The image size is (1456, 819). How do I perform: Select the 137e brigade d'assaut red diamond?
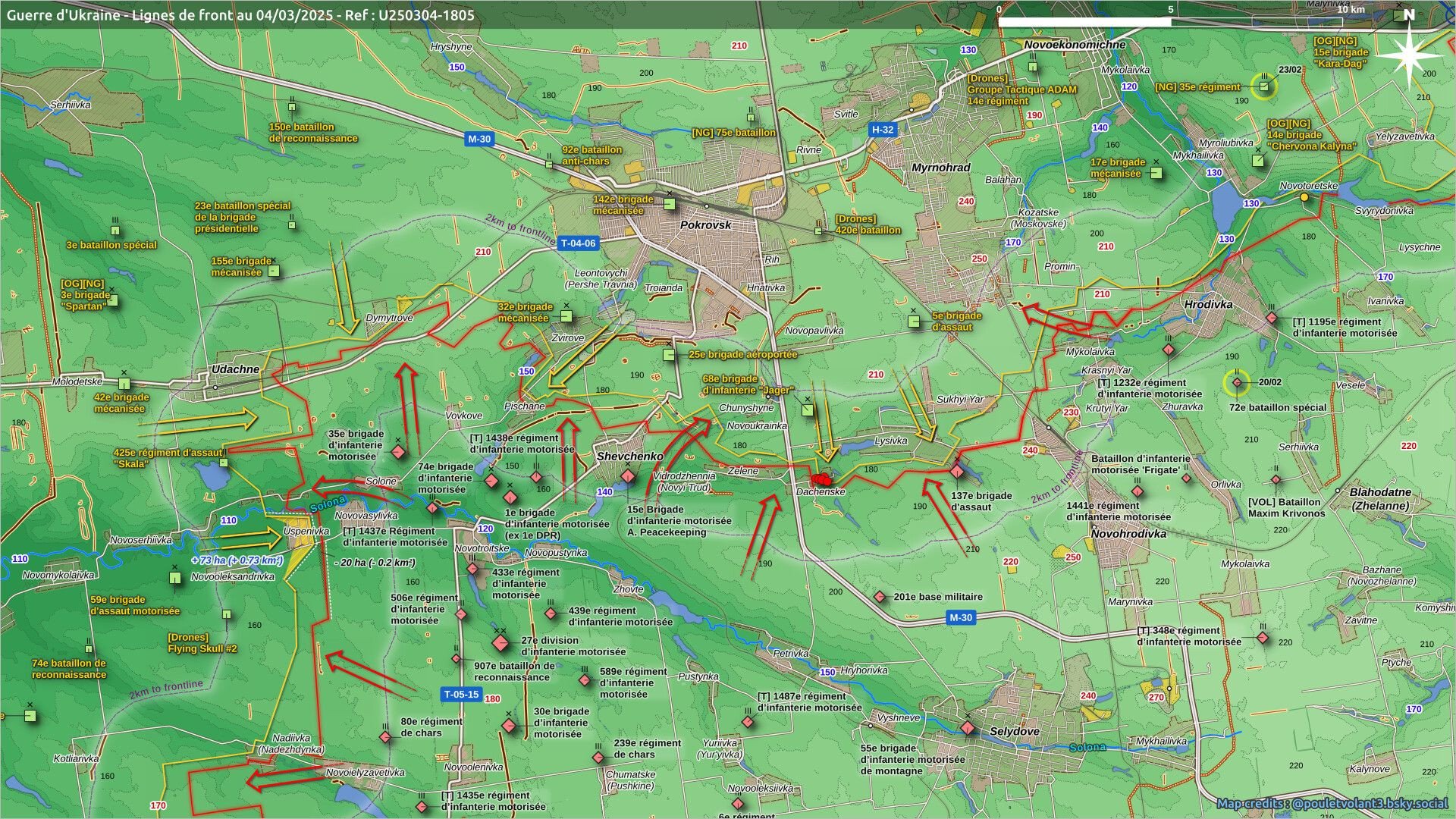[957, 472]
